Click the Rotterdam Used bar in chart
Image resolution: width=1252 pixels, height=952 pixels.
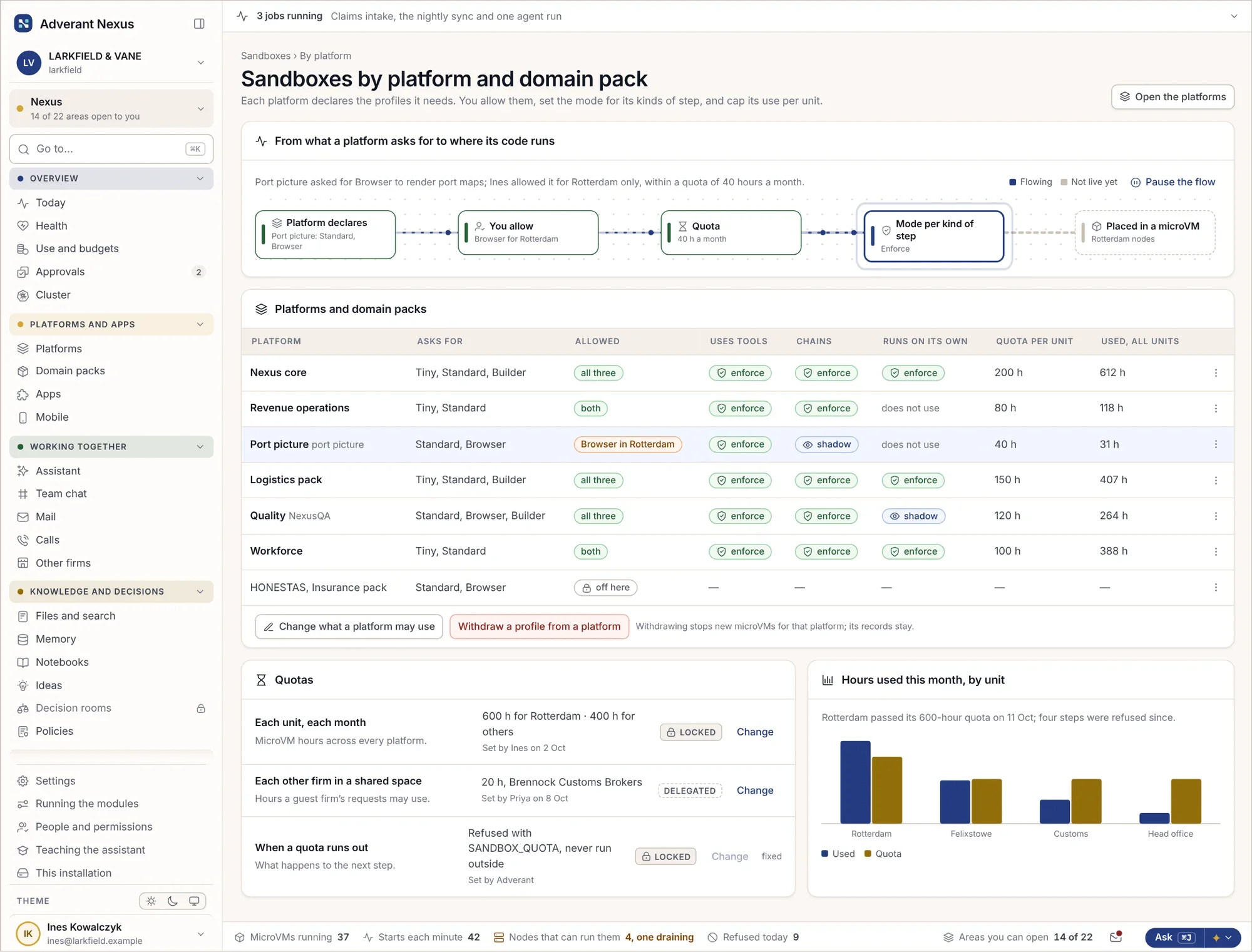pyautogui.click(x=855, y=782)
